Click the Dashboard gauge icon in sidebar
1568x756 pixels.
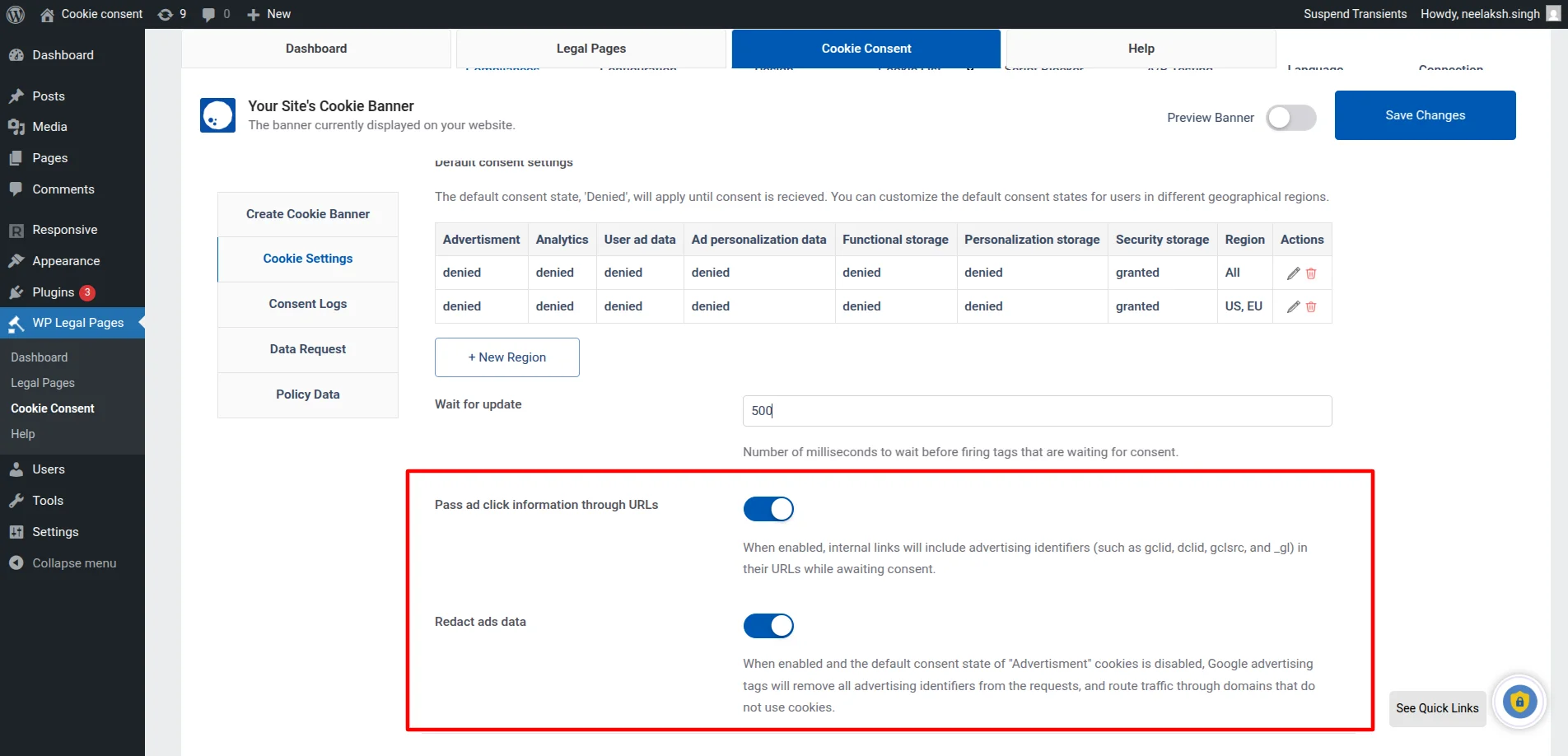point(16,55)
